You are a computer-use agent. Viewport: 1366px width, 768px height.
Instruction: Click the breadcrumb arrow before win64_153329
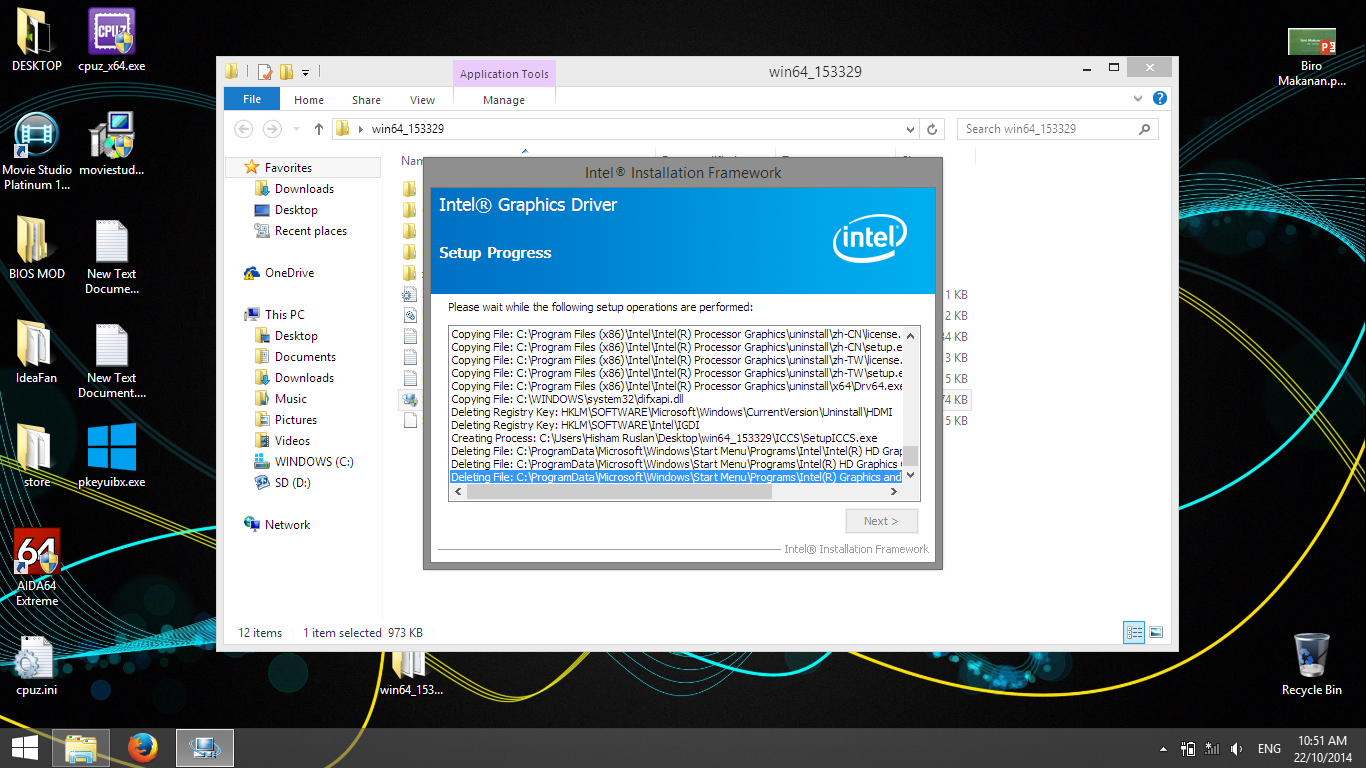(x=361, y=129)
